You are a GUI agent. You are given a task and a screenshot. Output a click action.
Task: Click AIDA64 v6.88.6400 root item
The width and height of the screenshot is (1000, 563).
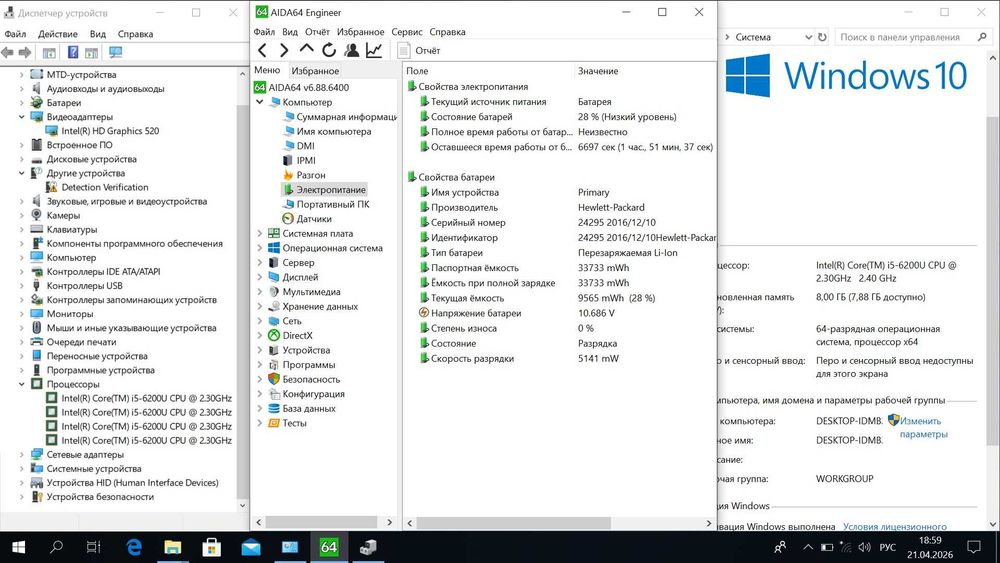(302, 87)
